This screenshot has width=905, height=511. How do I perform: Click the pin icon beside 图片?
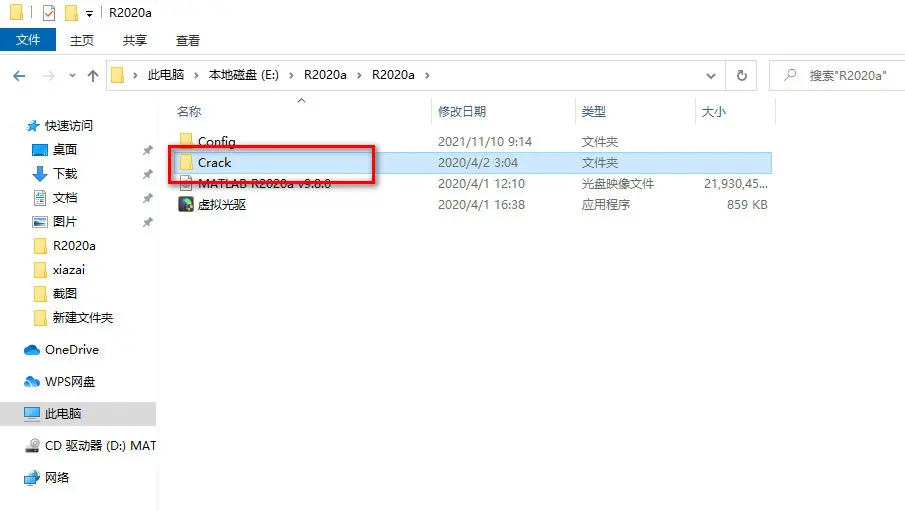click(148, 222)
